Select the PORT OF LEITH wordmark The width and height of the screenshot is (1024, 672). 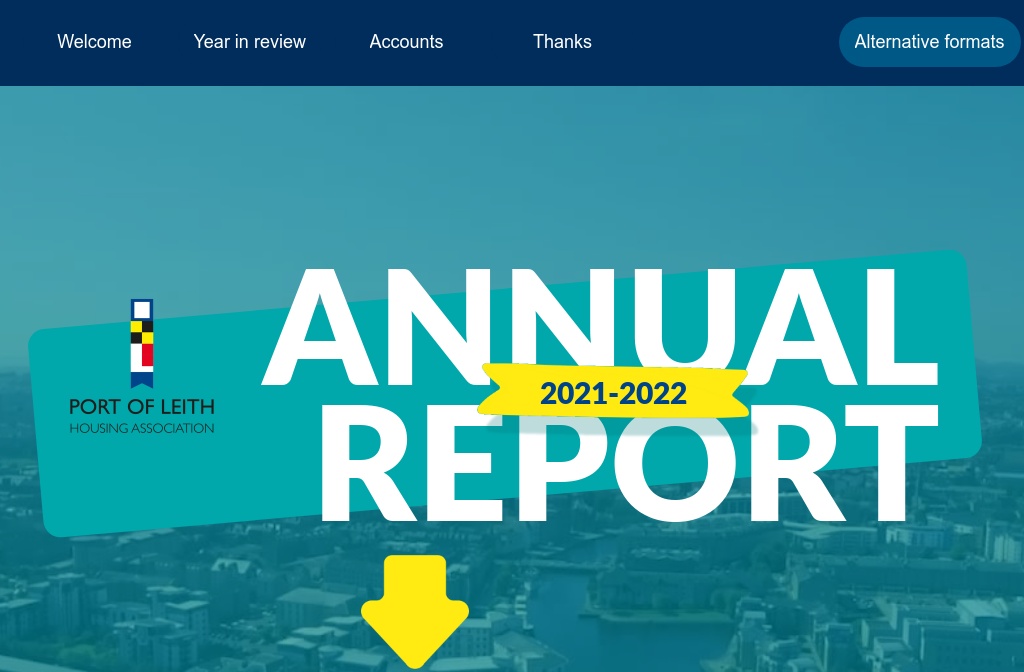(142, 408)
